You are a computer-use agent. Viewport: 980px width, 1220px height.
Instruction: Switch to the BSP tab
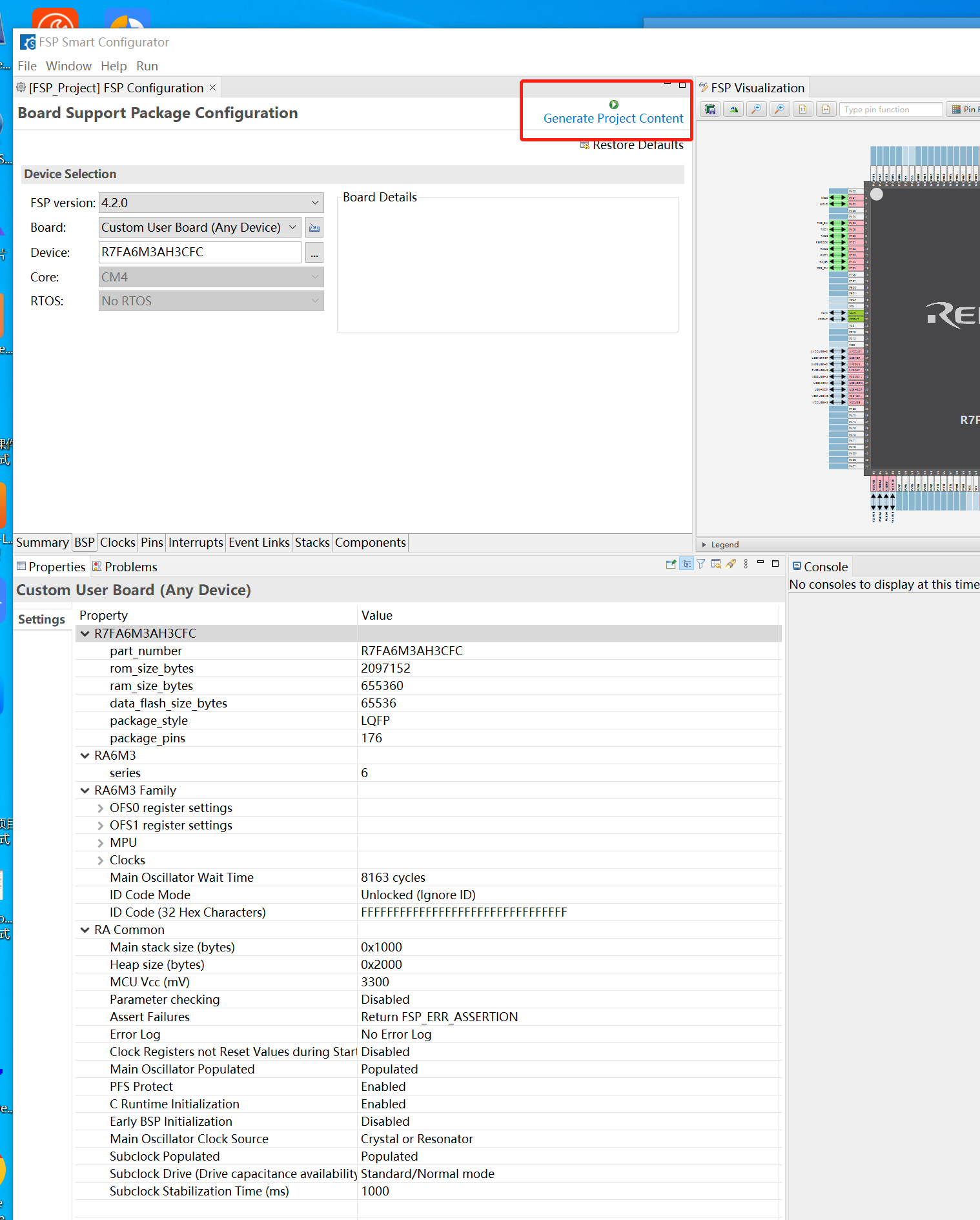click(85, 542)
